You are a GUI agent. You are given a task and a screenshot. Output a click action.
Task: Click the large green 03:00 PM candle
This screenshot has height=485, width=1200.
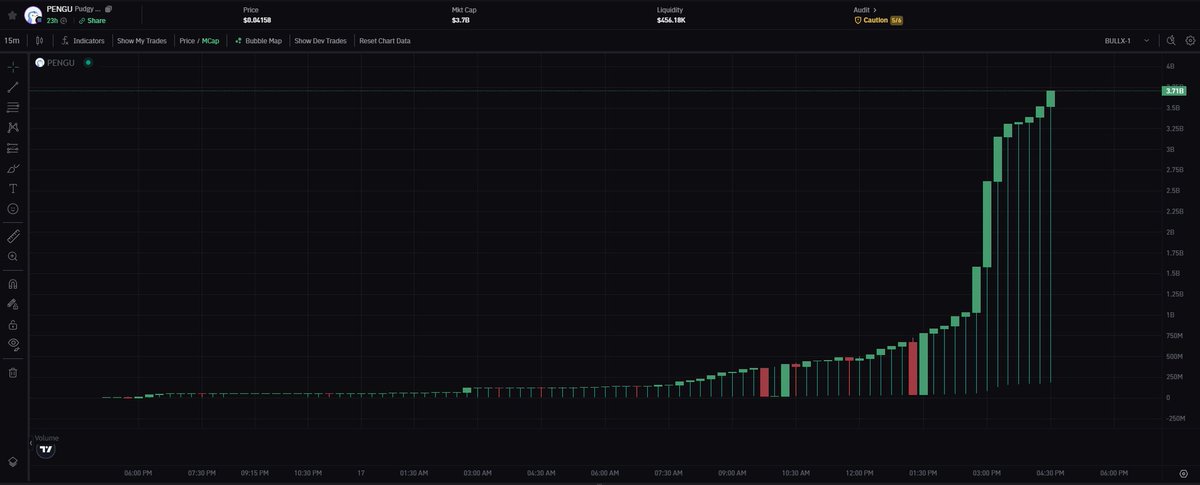(x=987, y=225)
